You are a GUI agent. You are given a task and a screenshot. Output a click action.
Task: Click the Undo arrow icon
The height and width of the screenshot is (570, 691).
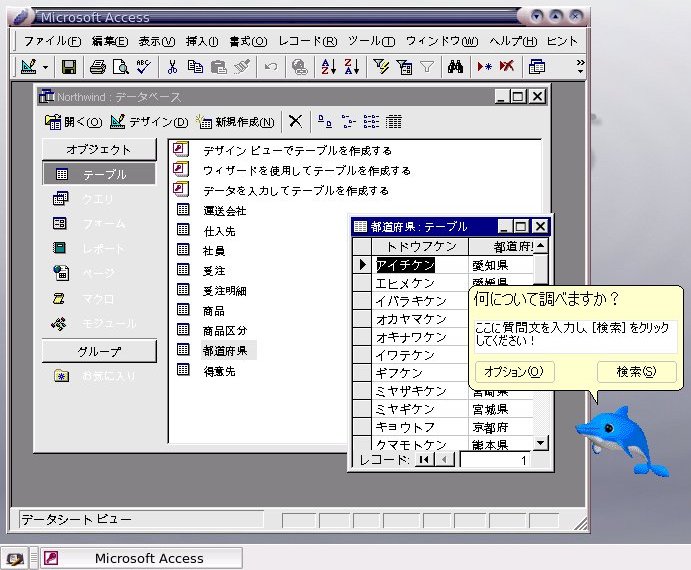coord(271,67)
